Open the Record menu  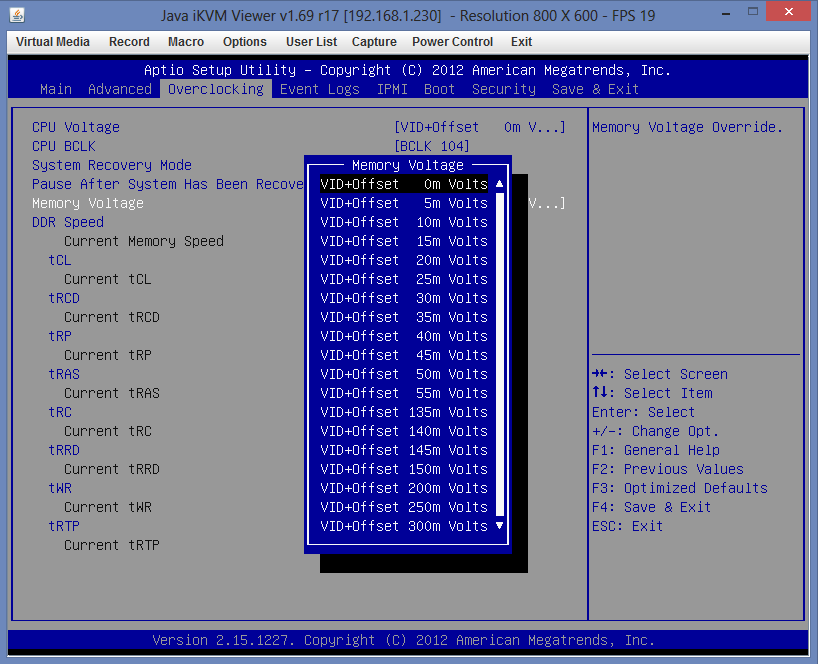click(x=129, y=42)
